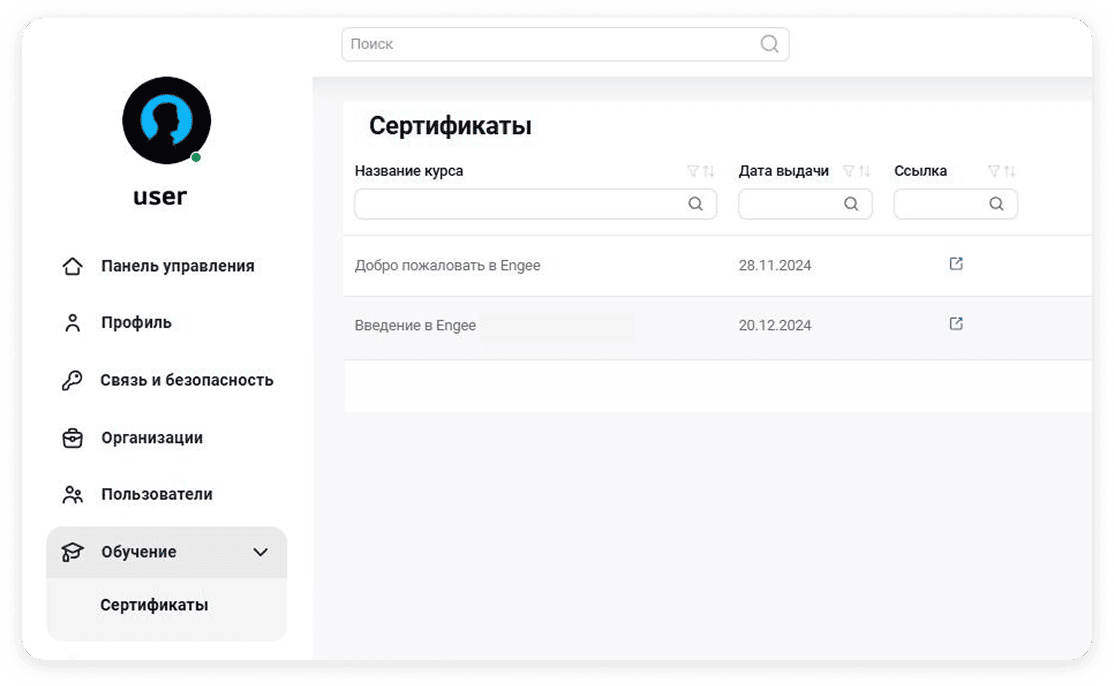Open external link for Добро пожаловать в Engee certificate

(x=956, y=264)
